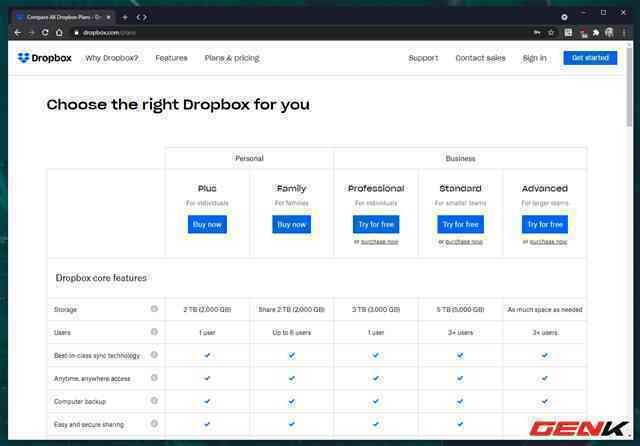Click the browser forward arrow
The image size is (640, 446).
tap(31, 33)
